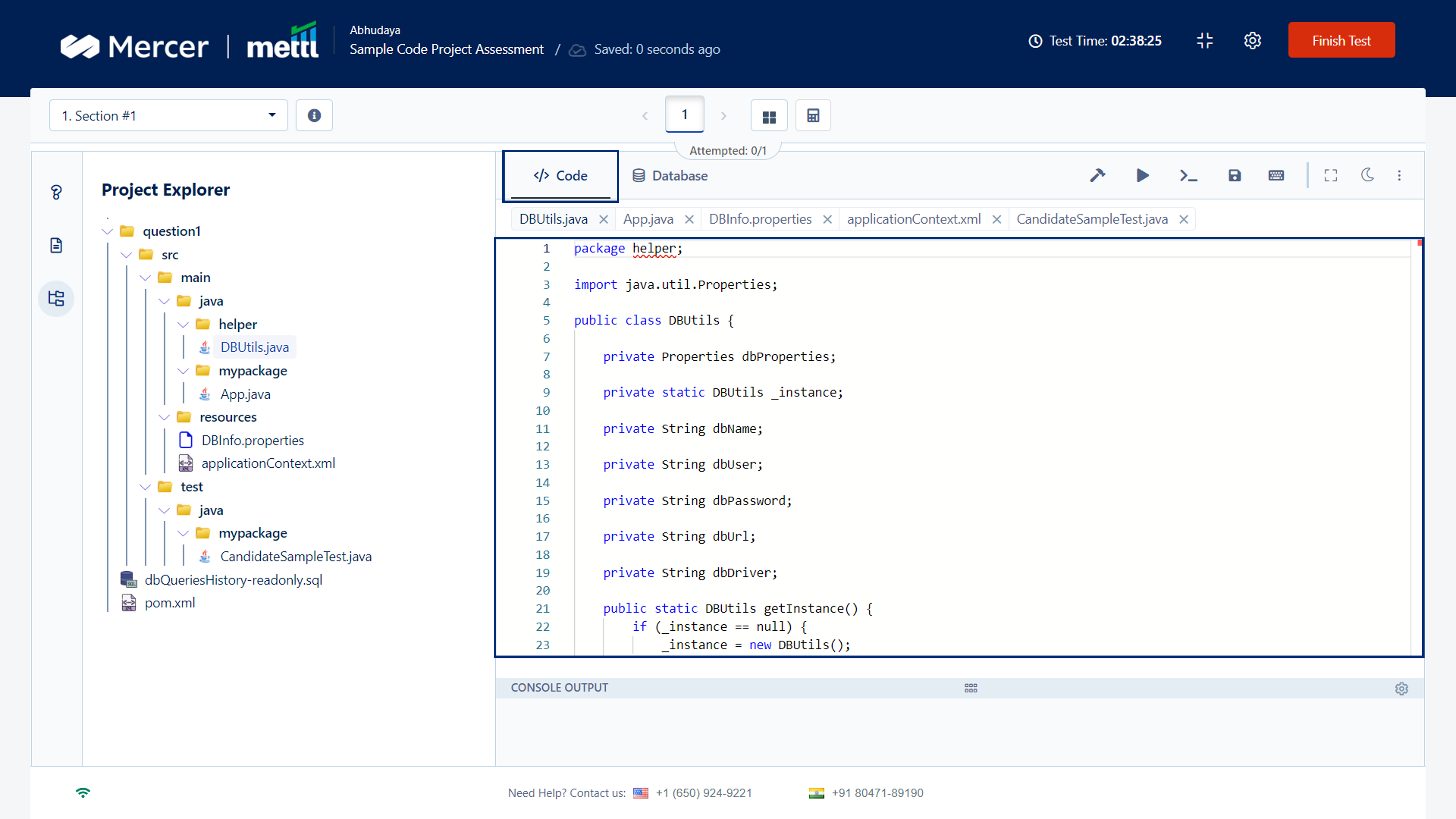Open the Section #1 dropdown
The width and height of the screenshot is (1456, 819).
168,115
